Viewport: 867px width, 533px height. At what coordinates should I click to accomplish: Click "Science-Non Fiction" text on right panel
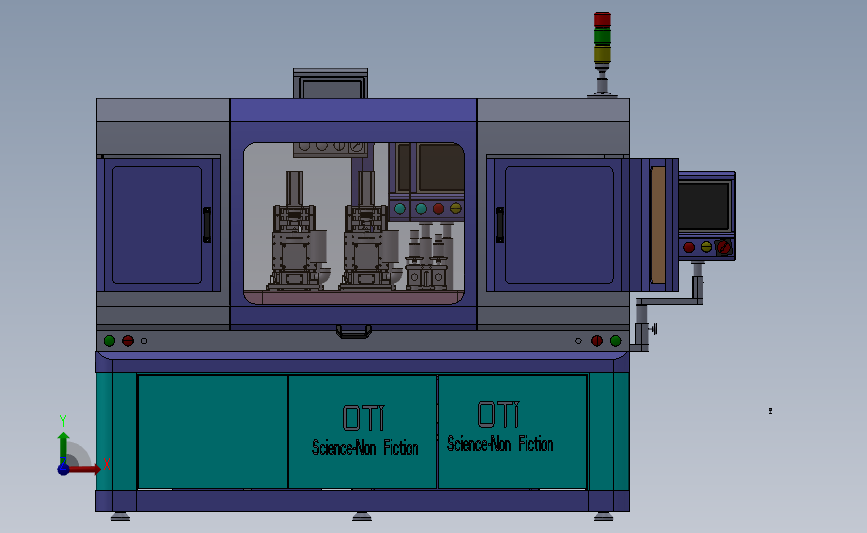coord(500,443)
